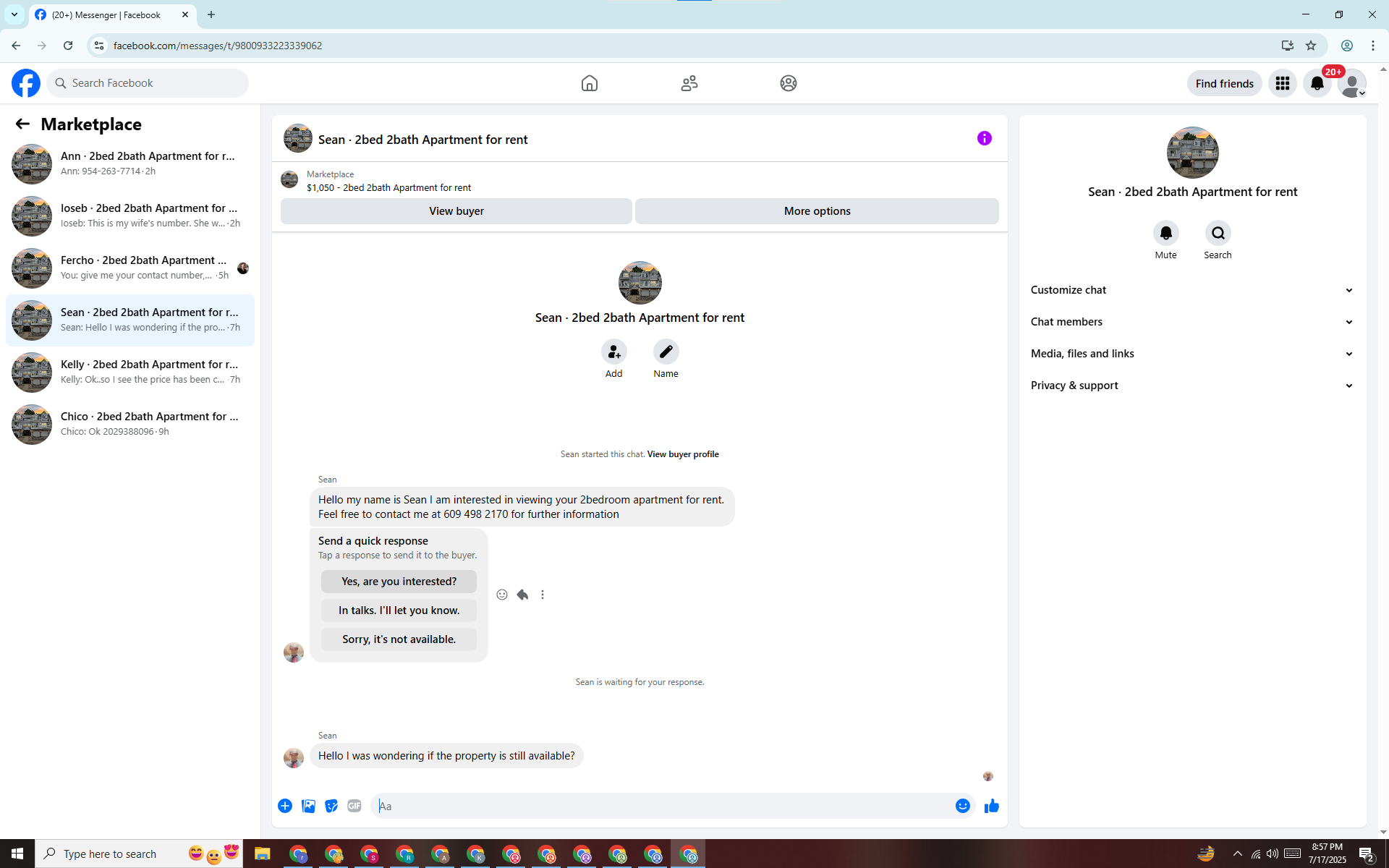1389x868 pixels.
Task: Click Add people icon in chat
Action: click(614, 352)
